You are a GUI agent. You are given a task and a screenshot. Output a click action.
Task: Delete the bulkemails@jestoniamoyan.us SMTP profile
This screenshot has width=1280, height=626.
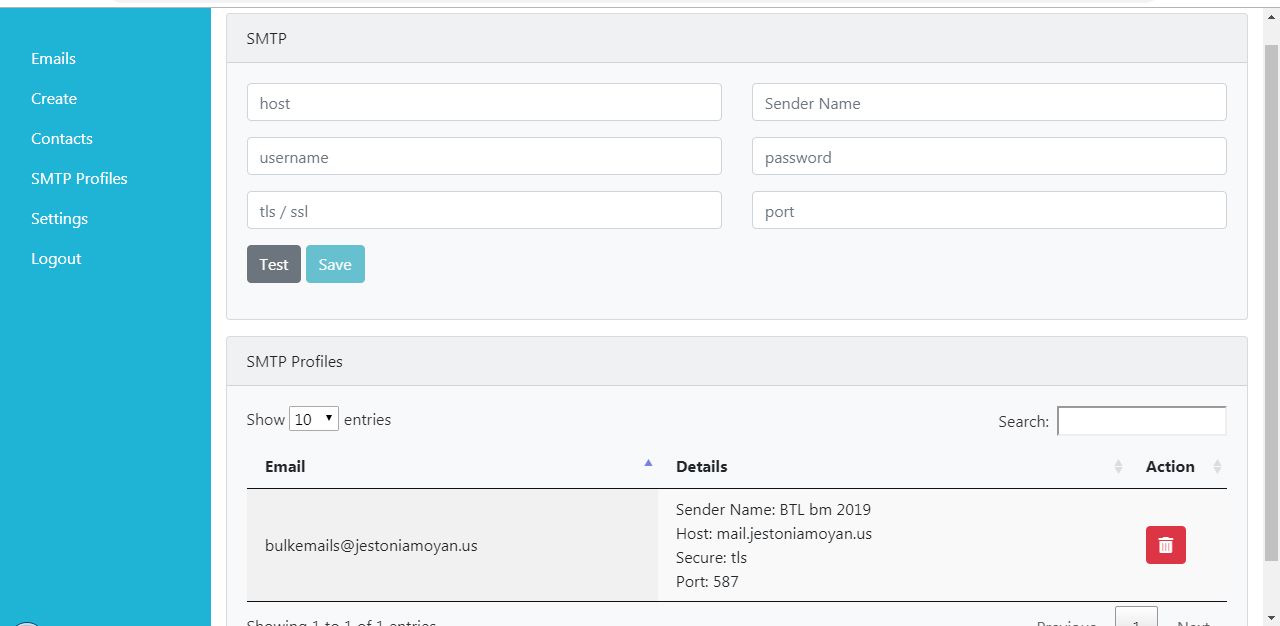(1165, 545)
